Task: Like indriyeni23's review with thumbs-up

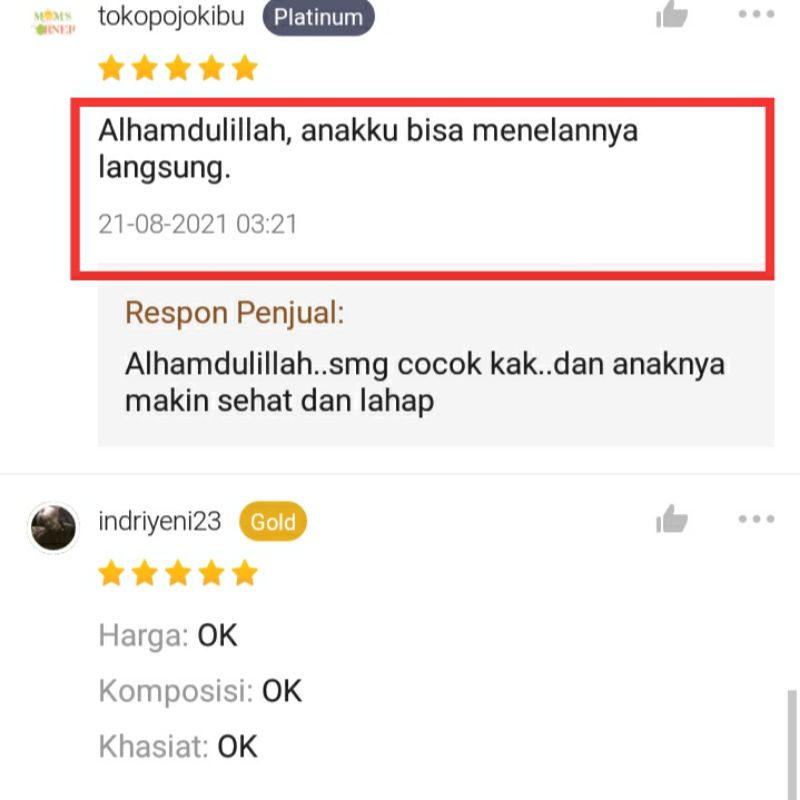Action: click(671, 519)
